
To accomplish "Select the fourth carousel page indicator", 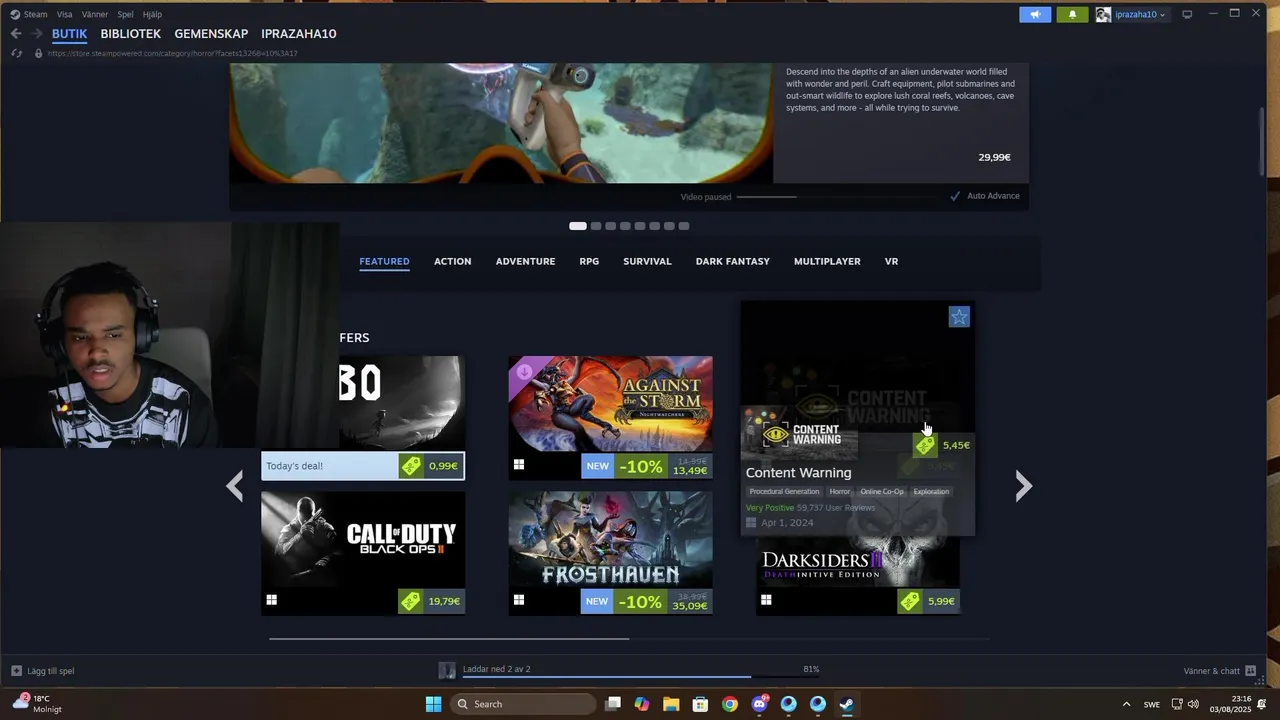I will tap(625, 226).
